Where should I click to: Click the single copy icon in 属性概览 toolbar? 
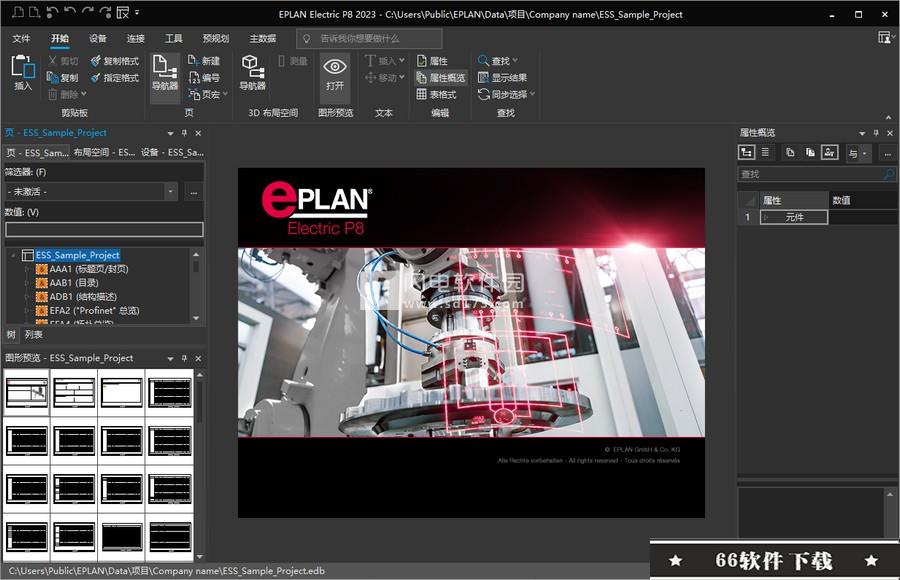[x=790, y=153]
